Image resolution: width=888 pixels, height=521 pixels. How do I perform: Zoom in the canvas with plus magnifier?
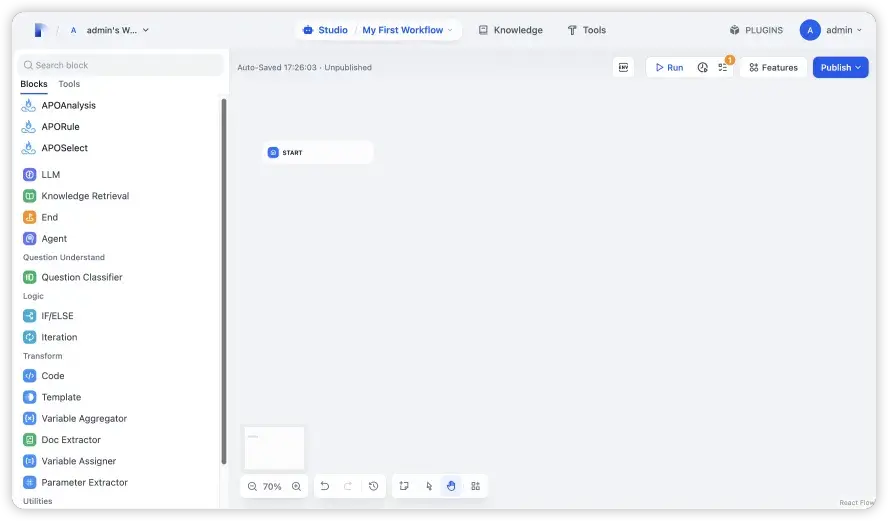[x=296, y=486]
